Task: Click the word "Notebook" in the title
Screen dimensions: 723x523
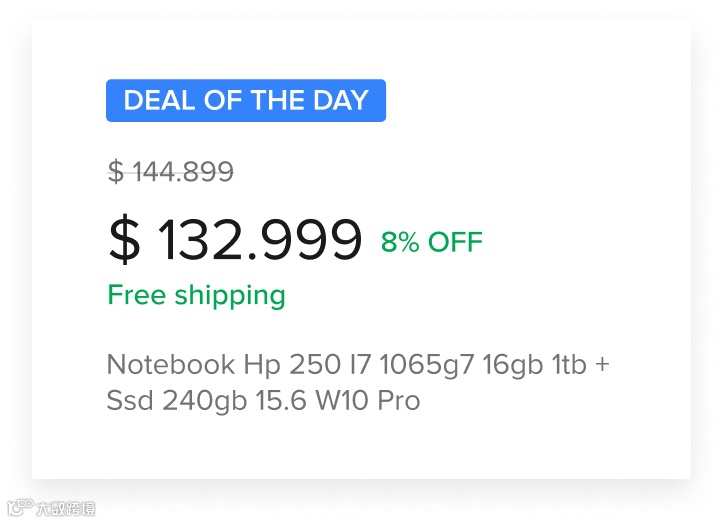Action: 171,364
